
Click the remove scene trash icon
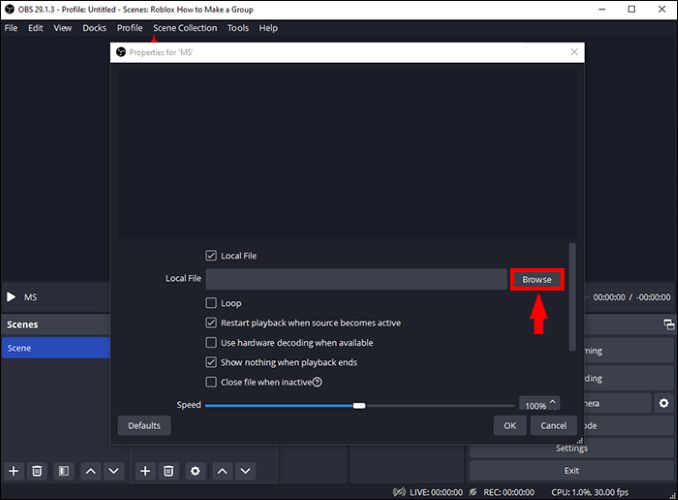pyautogui.click(x=37, y=470)
